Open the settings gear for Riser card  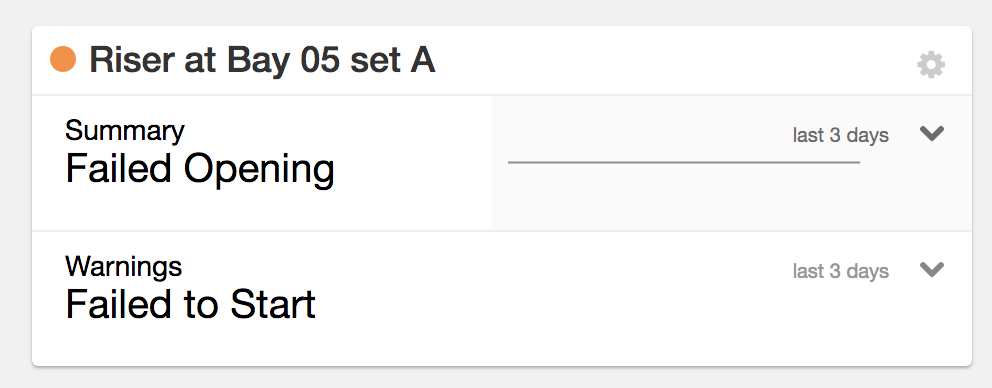coord(931,65)
